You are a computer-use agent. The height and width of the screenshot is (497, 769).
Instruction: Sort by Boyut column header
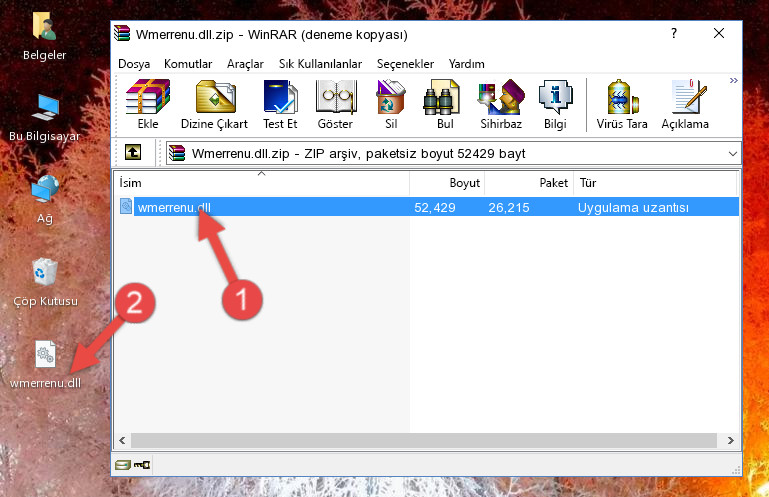[x=447, y=183]
